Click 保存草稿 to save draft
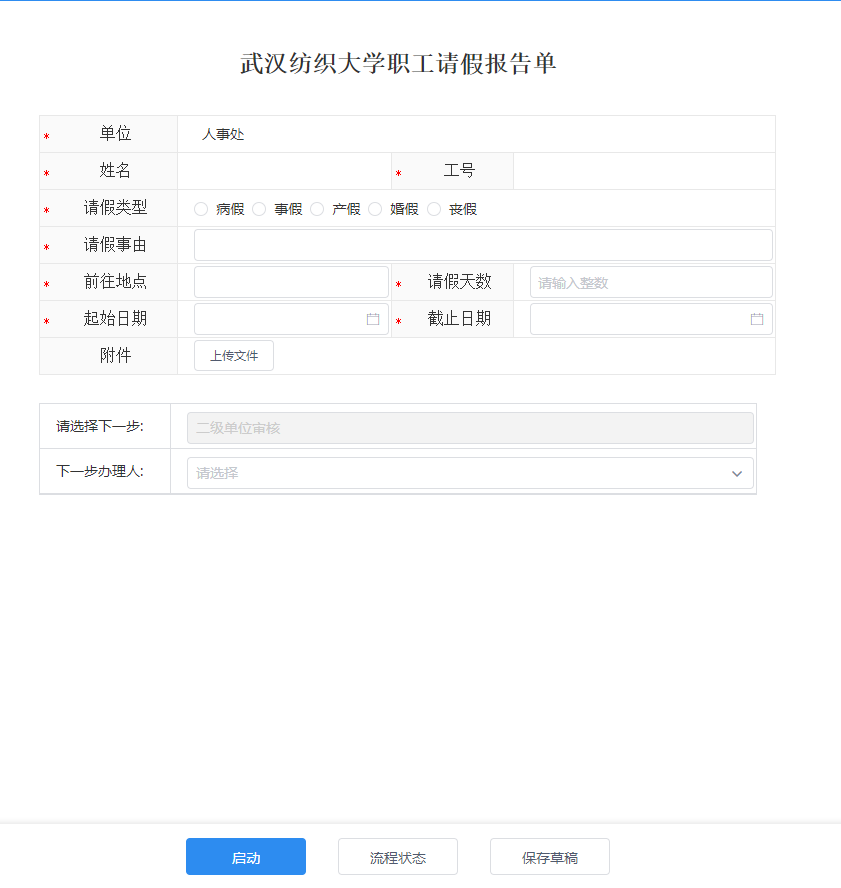 tap(549, 856)
